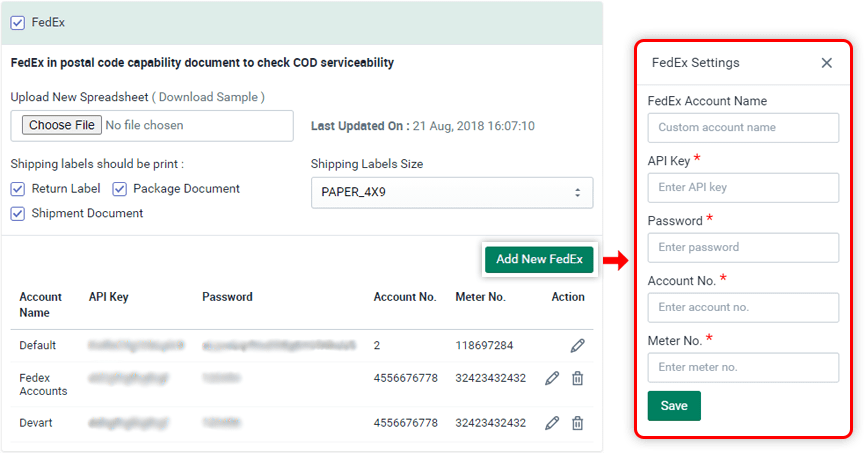Open the Download Sample link
This screenshot has width=865, height=453.
210,97
